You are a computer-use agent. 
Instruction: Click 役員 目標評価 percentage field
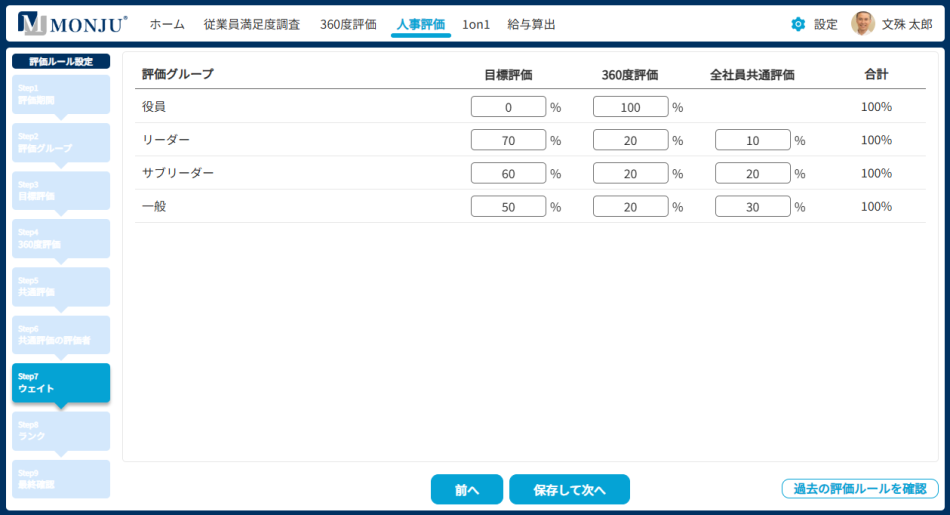[x=508, y=107]
